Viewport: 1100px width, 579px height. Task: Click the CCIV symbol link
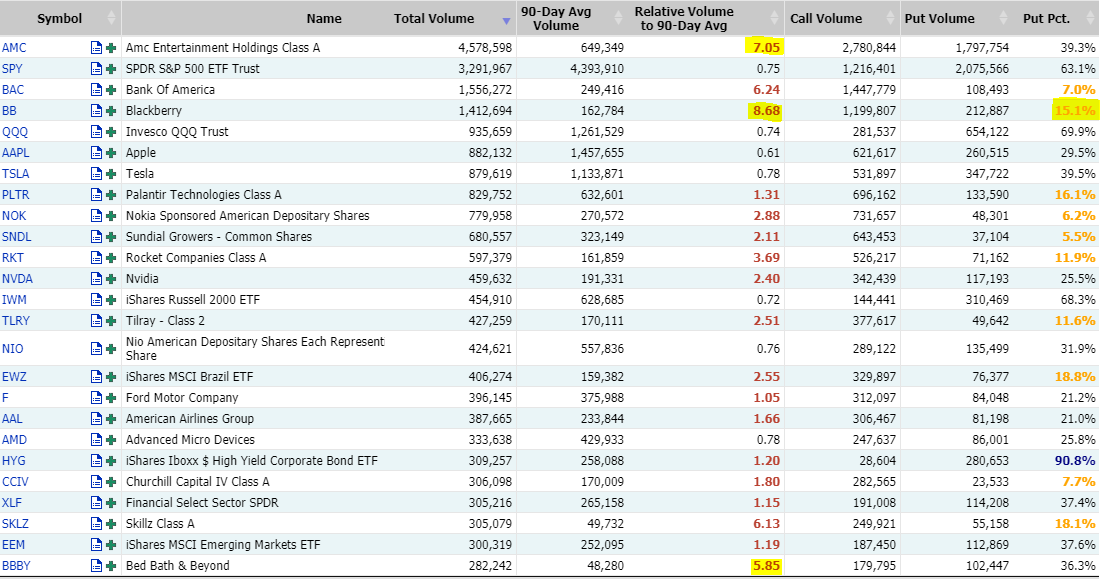point(15,482)
